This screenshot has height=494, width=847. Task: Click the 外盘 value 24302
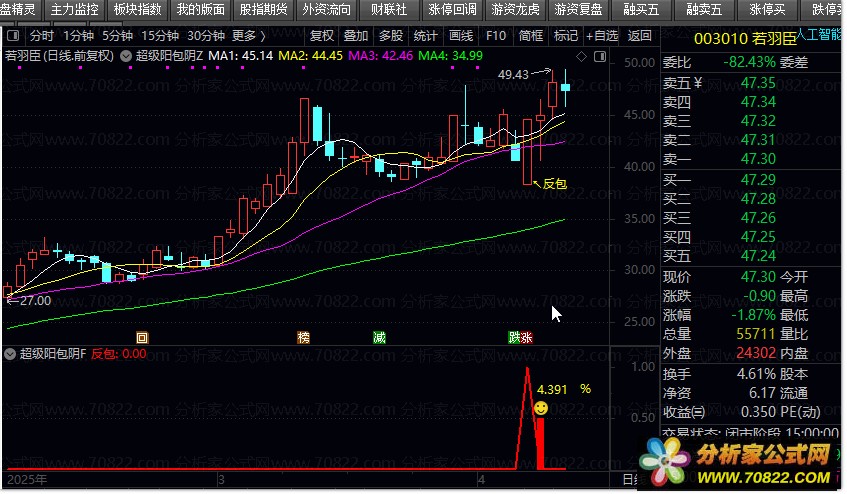click(x=756, y=353)
